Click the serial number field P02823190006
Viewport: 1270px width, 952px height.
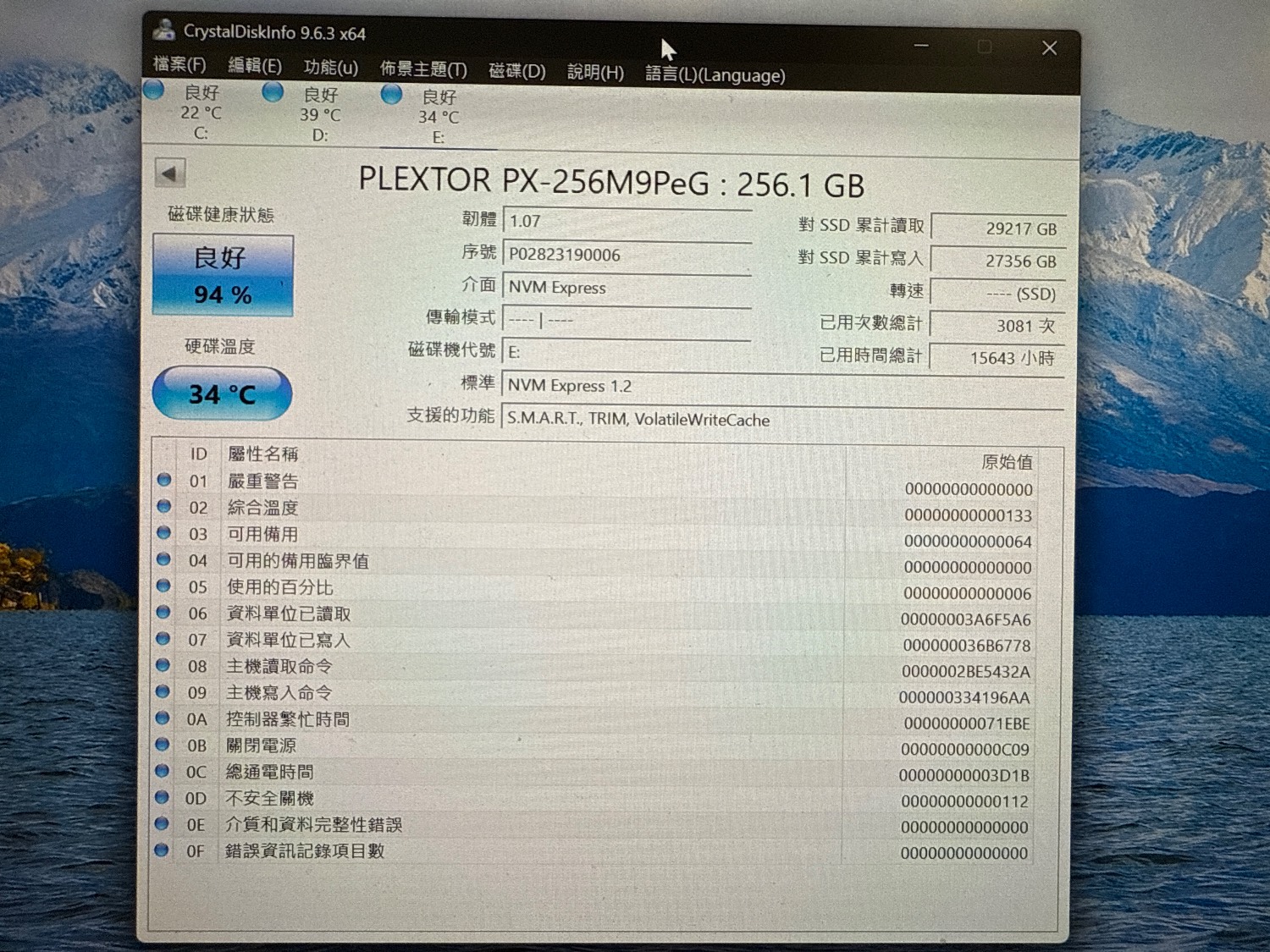tap(627, 254)
